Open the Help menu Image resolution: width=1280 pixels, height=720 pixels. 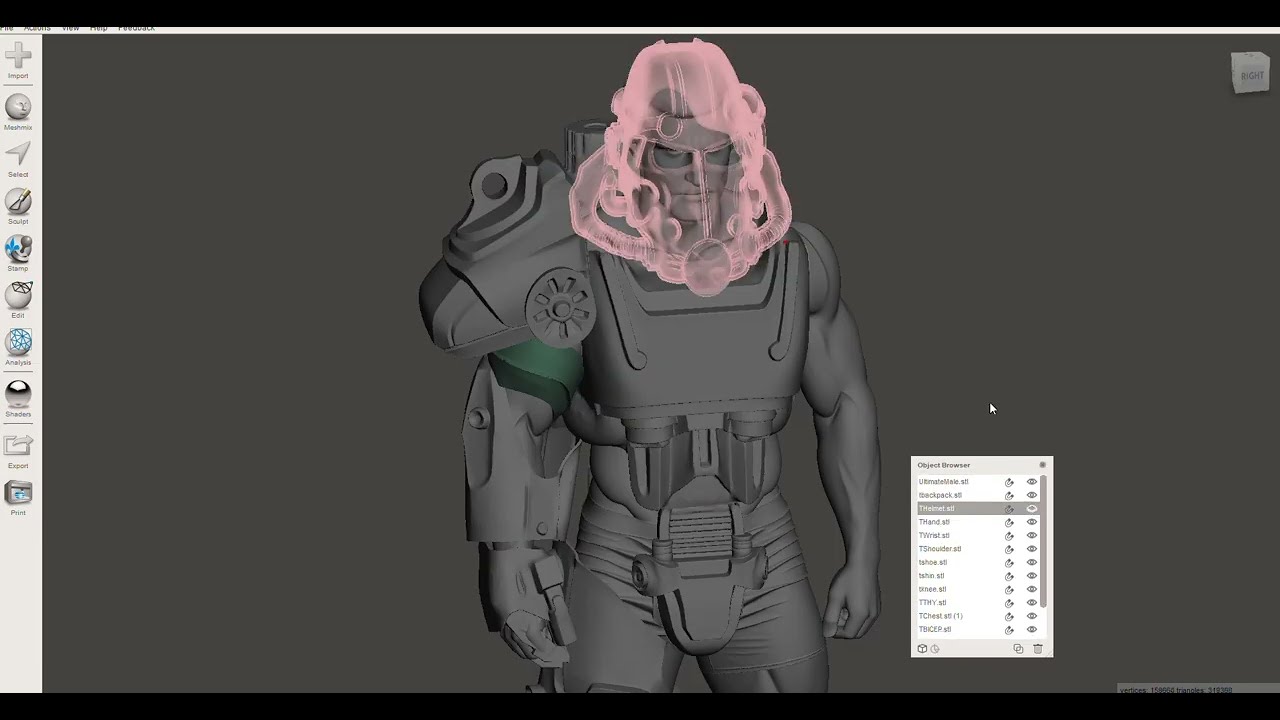(x=98, y=29)
